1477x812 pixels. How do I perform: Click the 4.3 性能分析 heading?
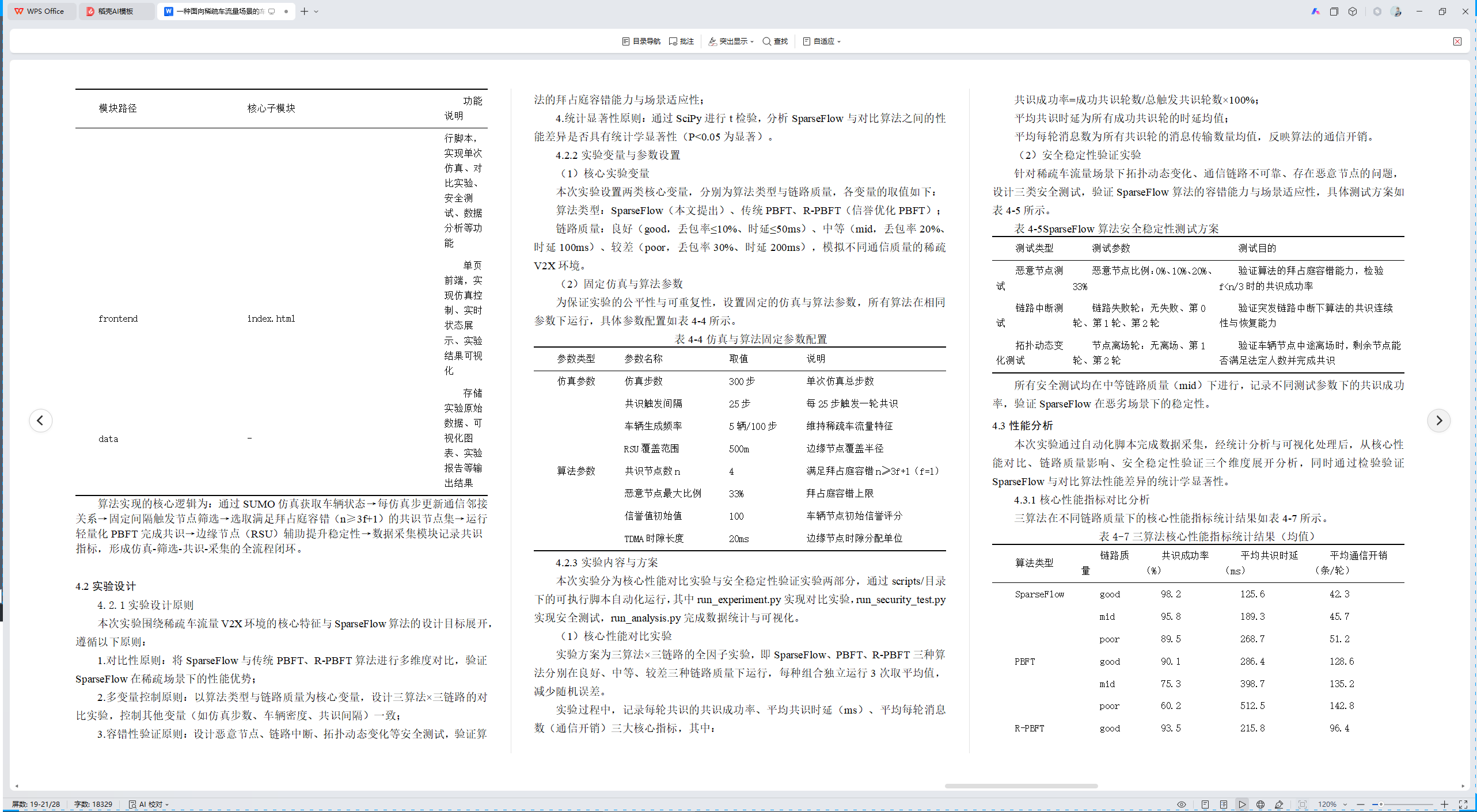(1023, 426)
